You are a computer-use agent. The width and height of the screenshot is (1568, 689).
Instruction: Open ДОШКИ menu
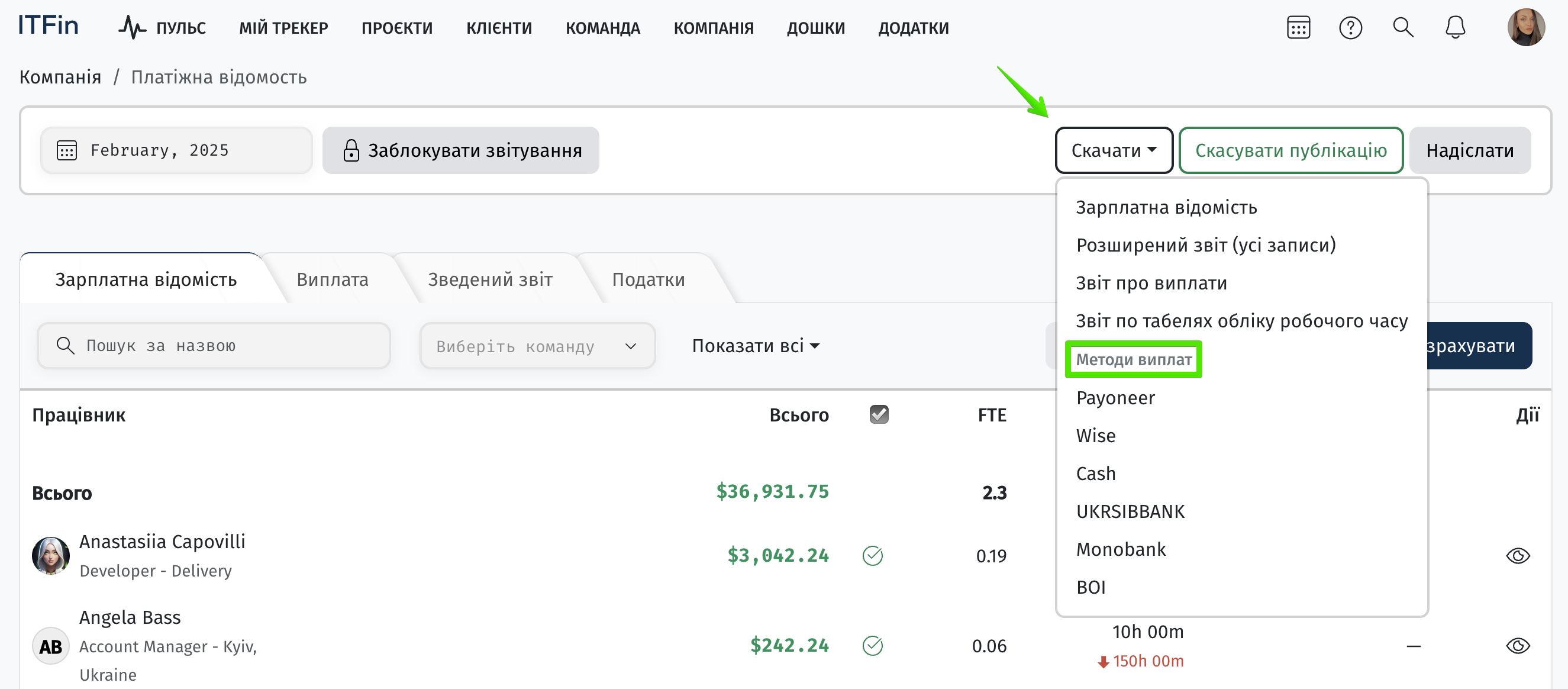[815, 28]
